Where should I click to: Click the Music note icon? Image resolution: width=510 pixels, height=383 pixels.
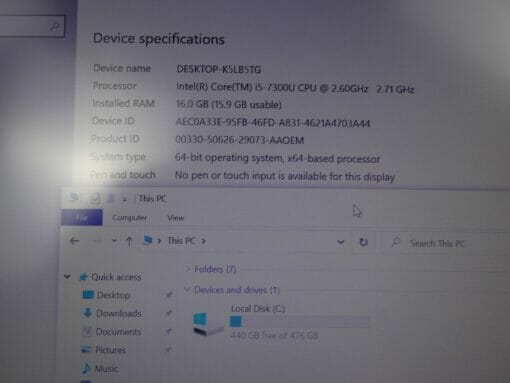[86, 368]
